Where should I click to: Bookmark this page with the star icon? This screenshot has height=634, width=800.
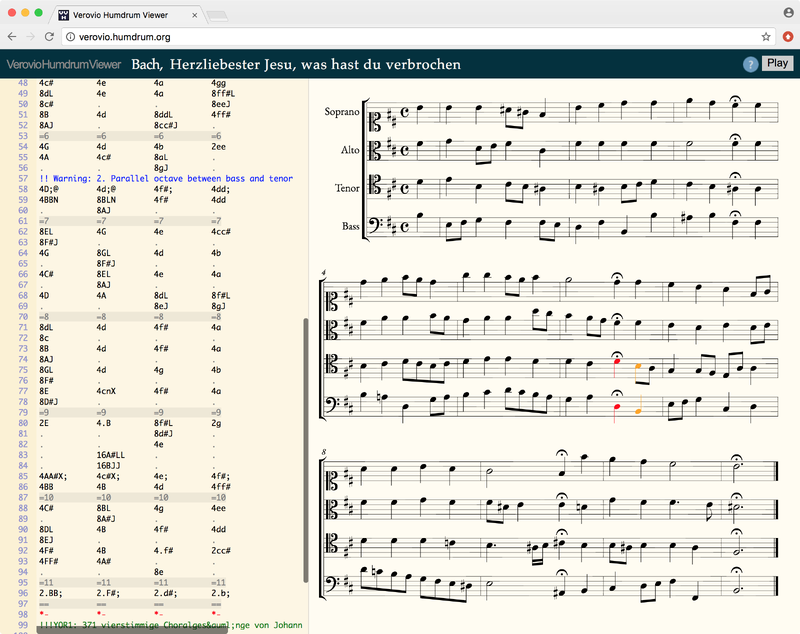(x=766, y=36)
